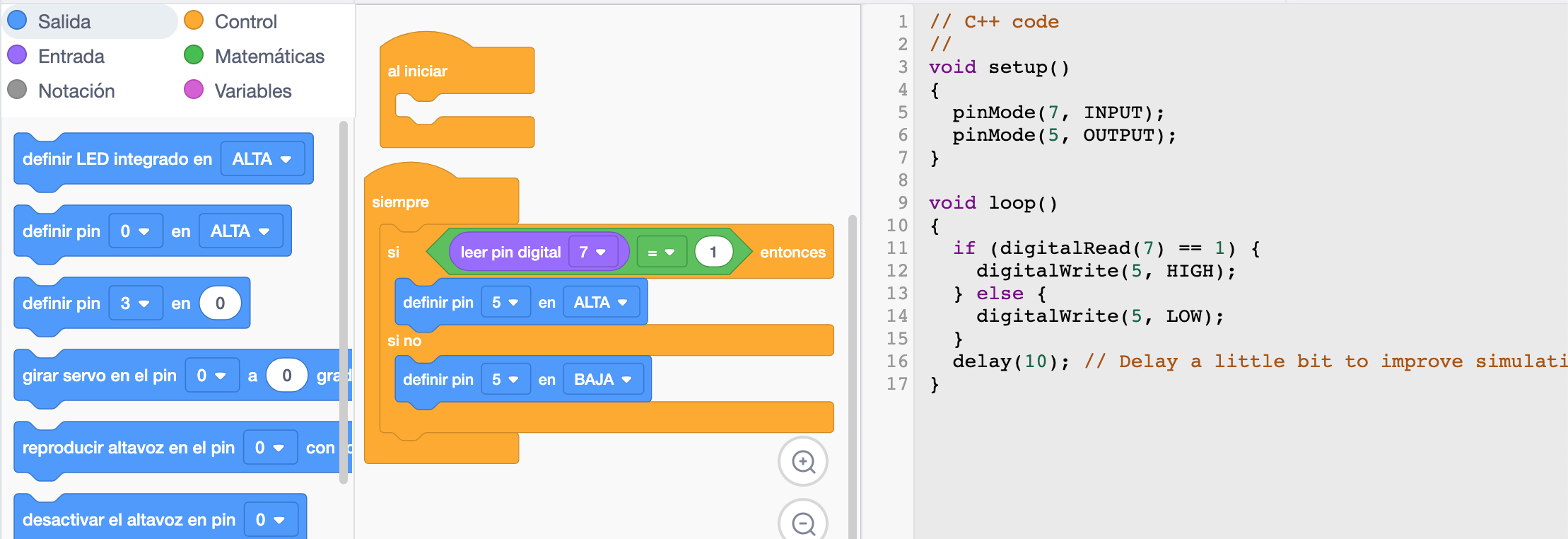Open pin 7 dropdown in leer pin digital
The width and height of the screenshot is (1568, 539).
click(592, 253)
